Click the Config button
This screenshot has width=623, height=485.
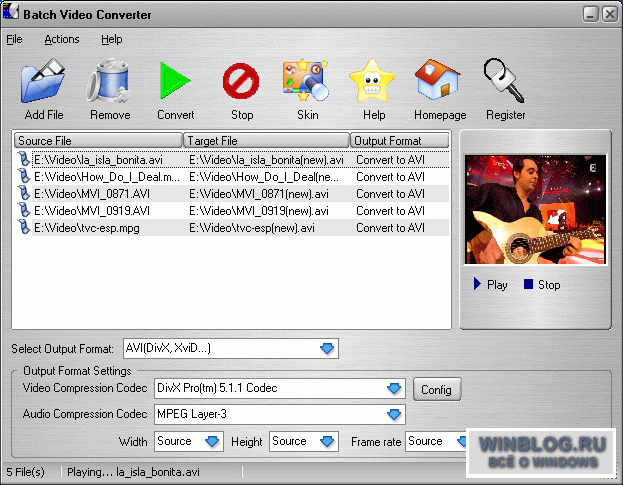(x=437, y=389)
